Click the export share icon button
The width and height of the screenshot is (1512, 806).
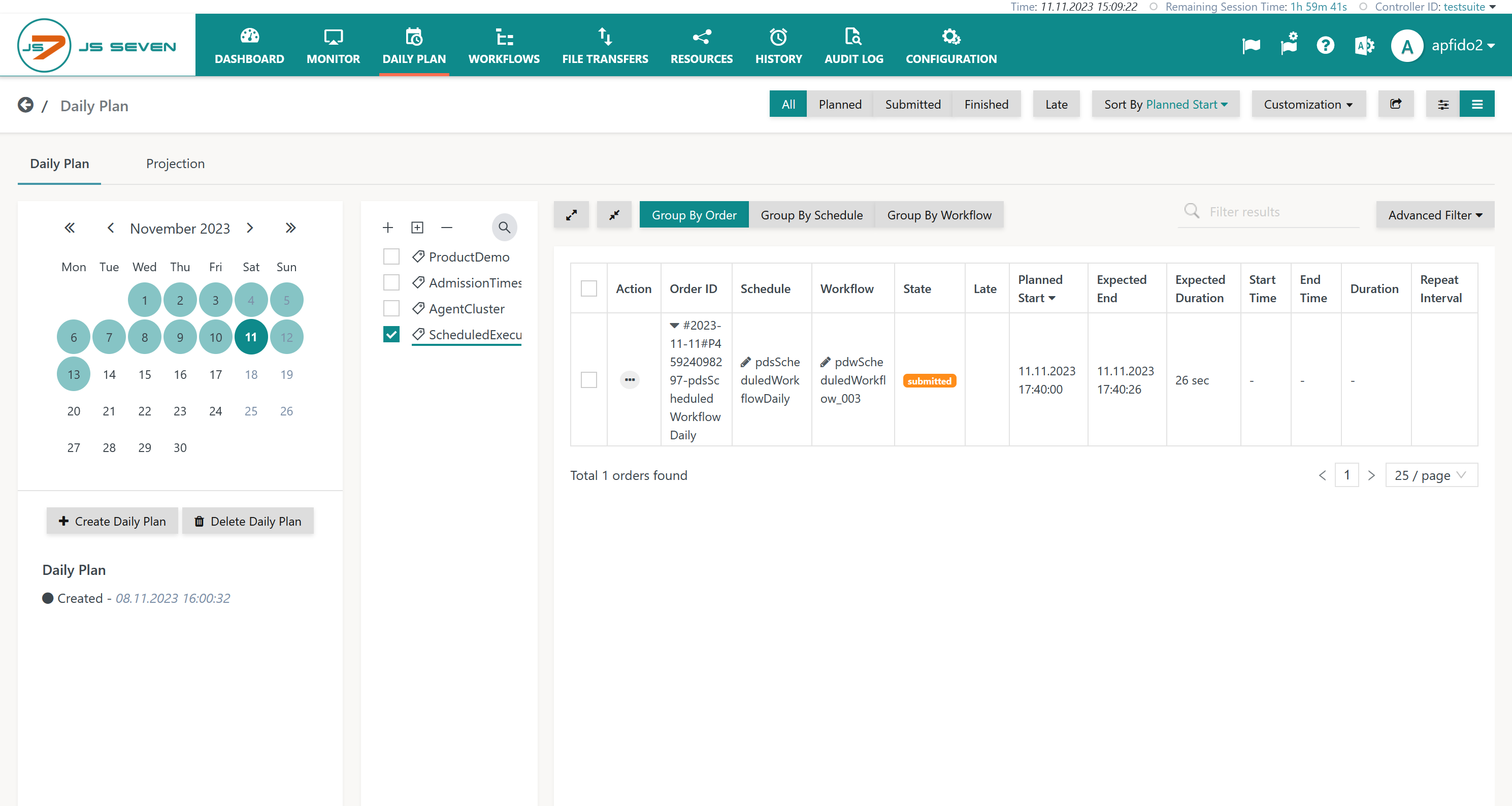(x=1396, y=104)
